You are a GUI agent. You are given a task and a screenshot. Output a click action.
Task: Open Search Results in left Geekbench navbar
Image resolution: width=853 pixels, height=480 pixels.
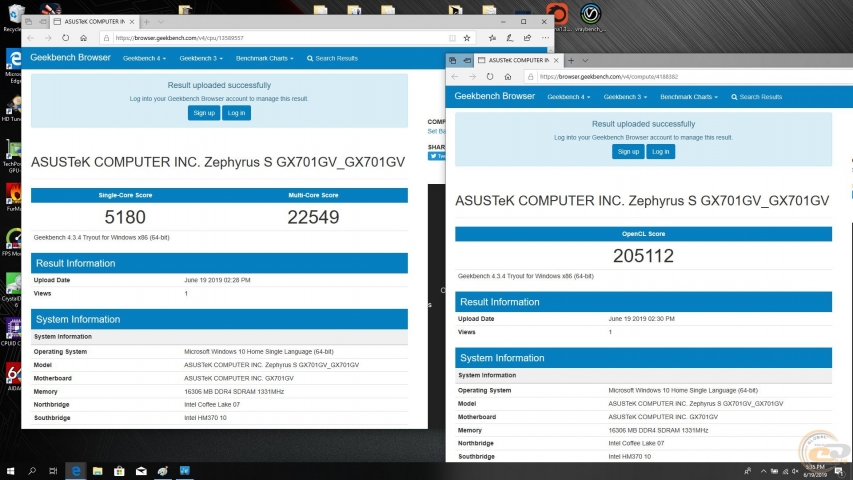tap(332, 58)
